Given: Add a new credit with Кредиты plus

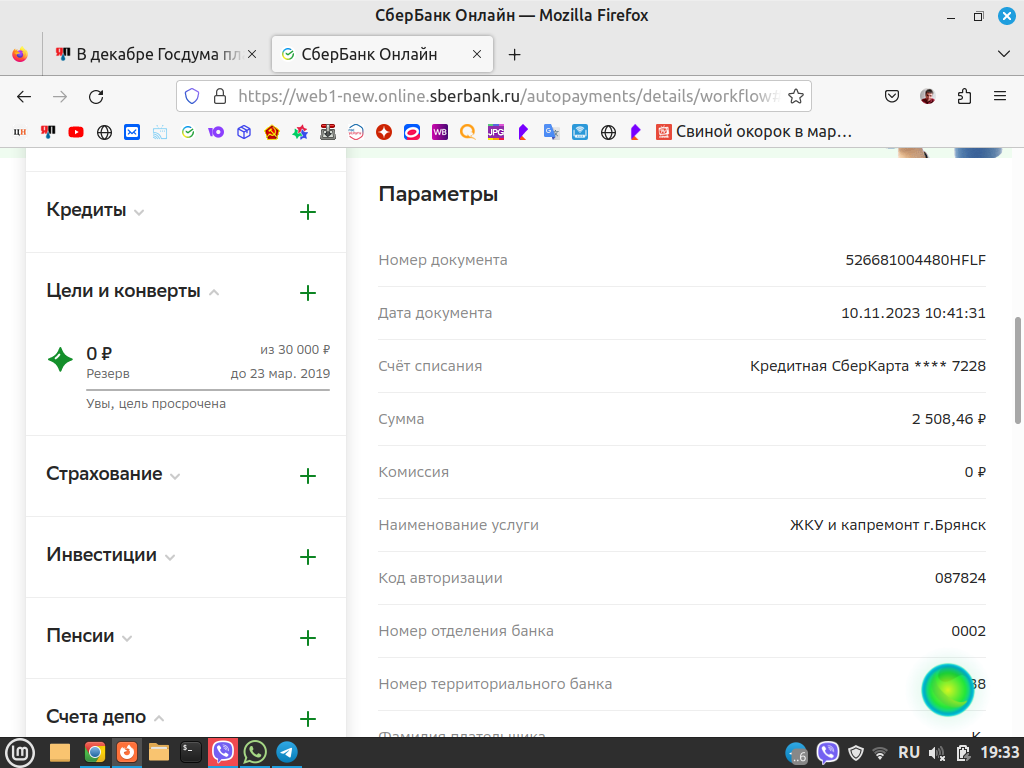Looking at the screenshot, I should tap(308, 212).
